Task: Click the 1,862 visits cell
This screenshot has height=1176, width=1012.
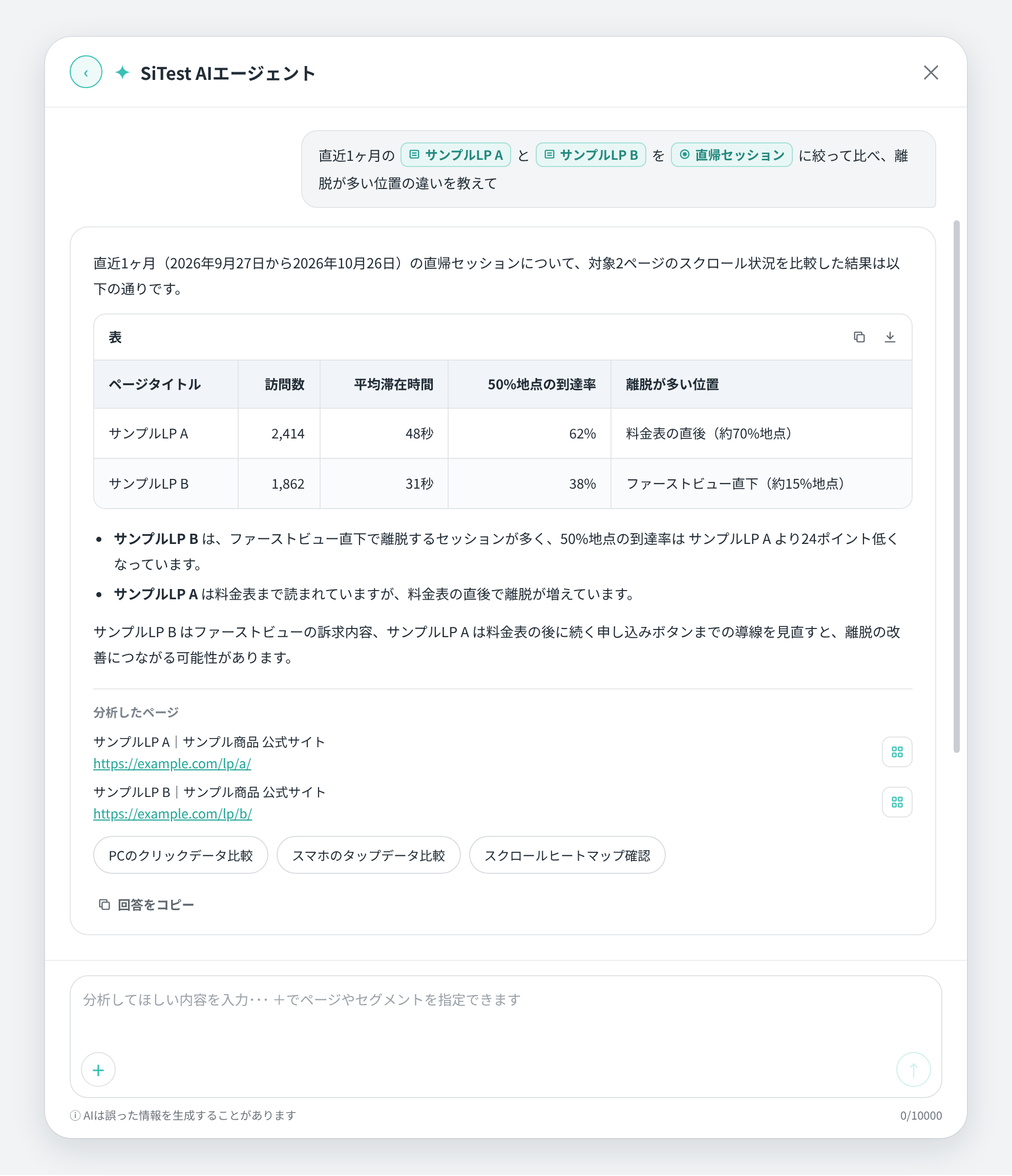Action: (x=279, y=484)
